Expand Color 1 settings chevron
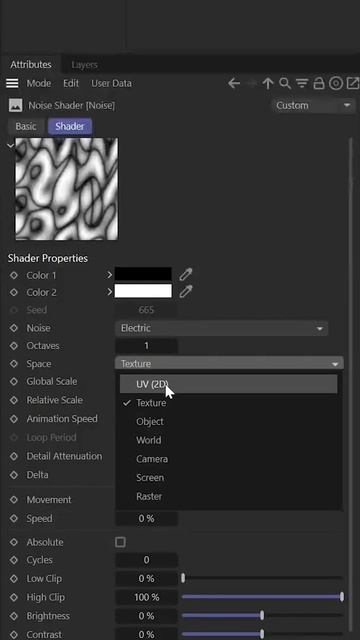This screenshot has width=360, height=640. (x=109, y=275)
